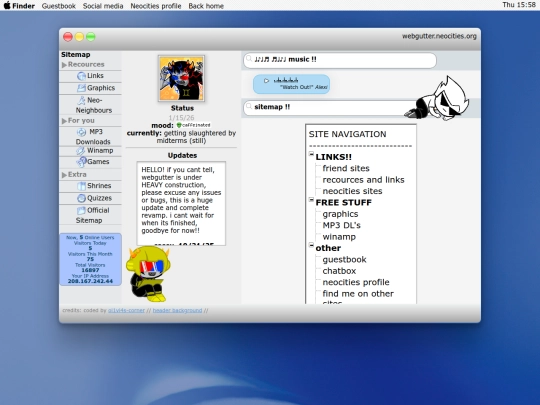Click the Shrines sidebar icon

pos(81,186)
